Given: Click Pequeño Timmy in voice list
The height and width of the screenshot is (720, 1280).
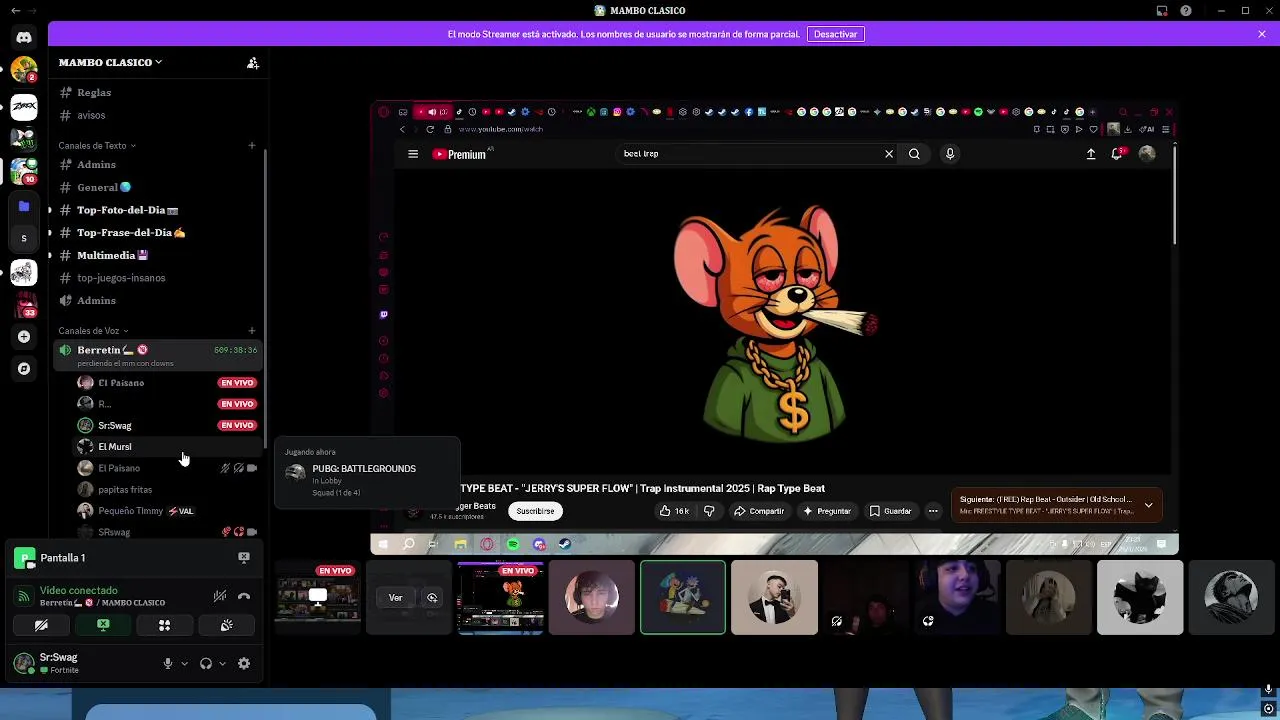Looking at the screenshot, I should tap(166, 511).
